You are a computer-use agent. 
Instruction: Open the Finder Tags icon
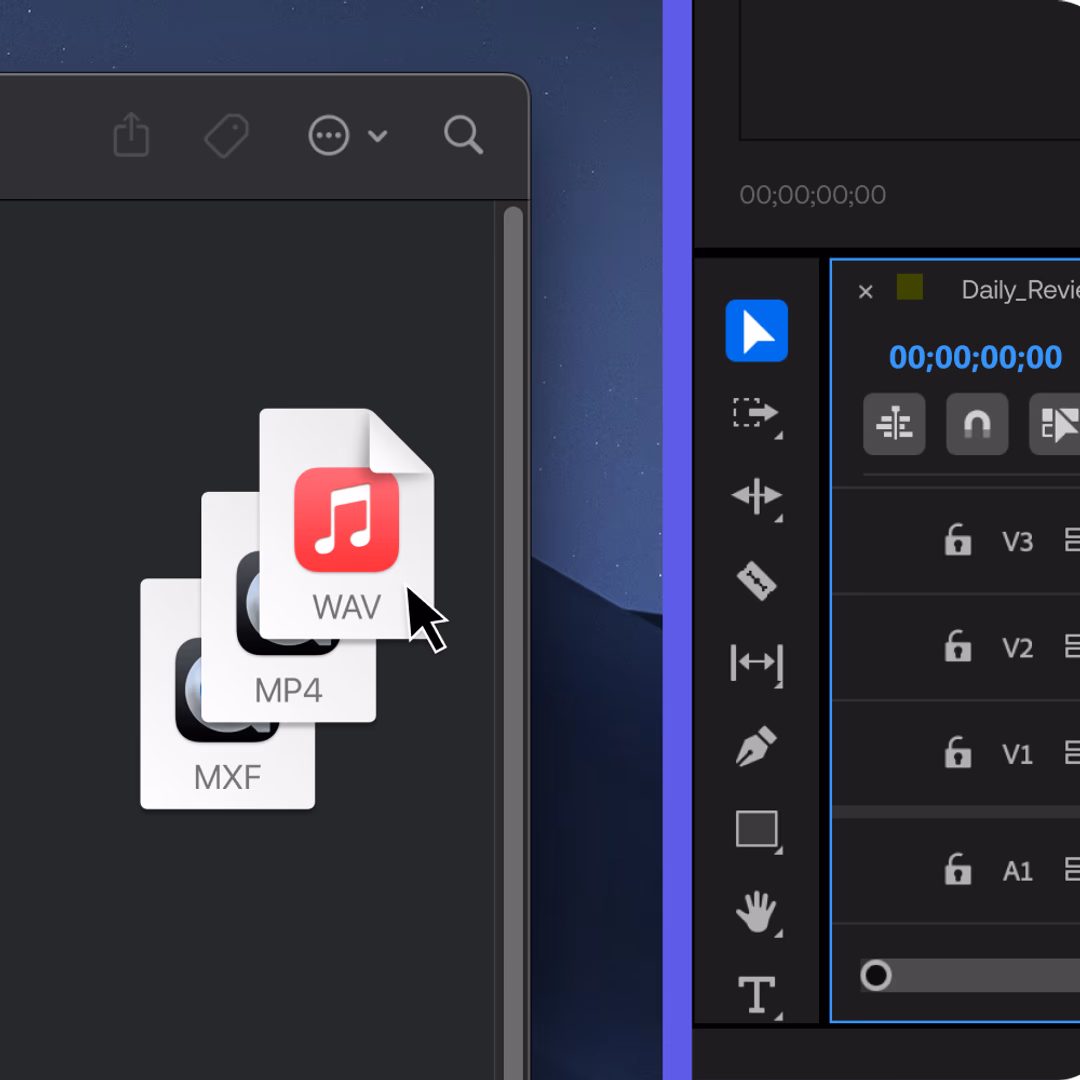point(227,136)
